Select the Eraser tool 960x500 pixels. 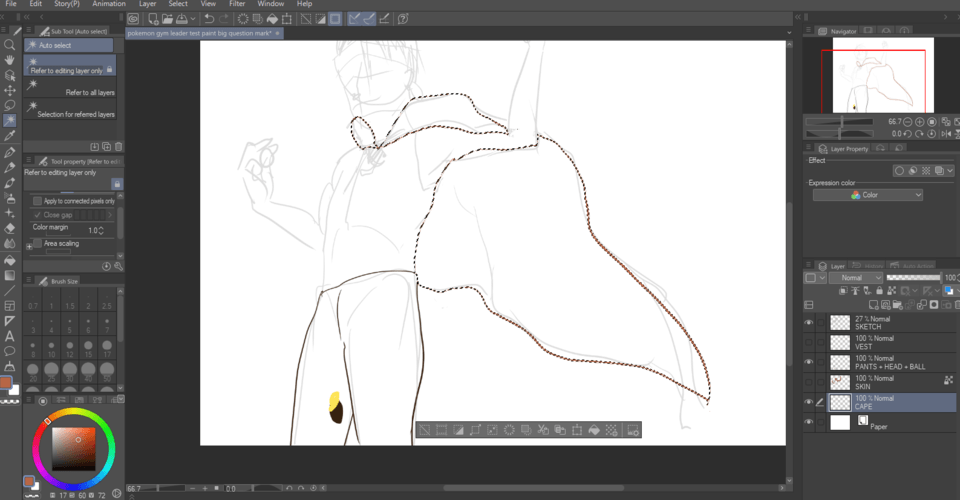coord(10,227)
